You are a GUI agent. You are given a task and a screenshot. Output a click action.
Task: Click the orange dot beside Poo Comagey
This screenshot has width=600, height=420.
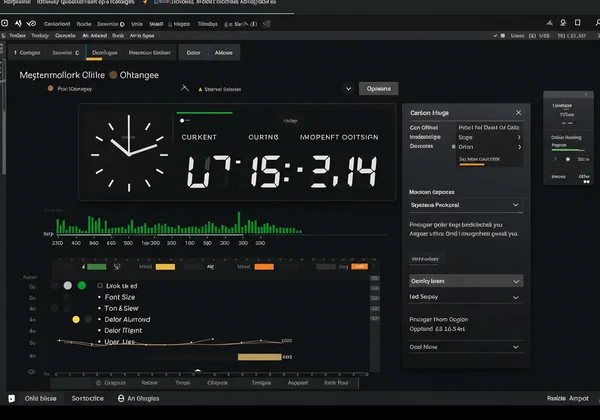(x=51, y=89)
